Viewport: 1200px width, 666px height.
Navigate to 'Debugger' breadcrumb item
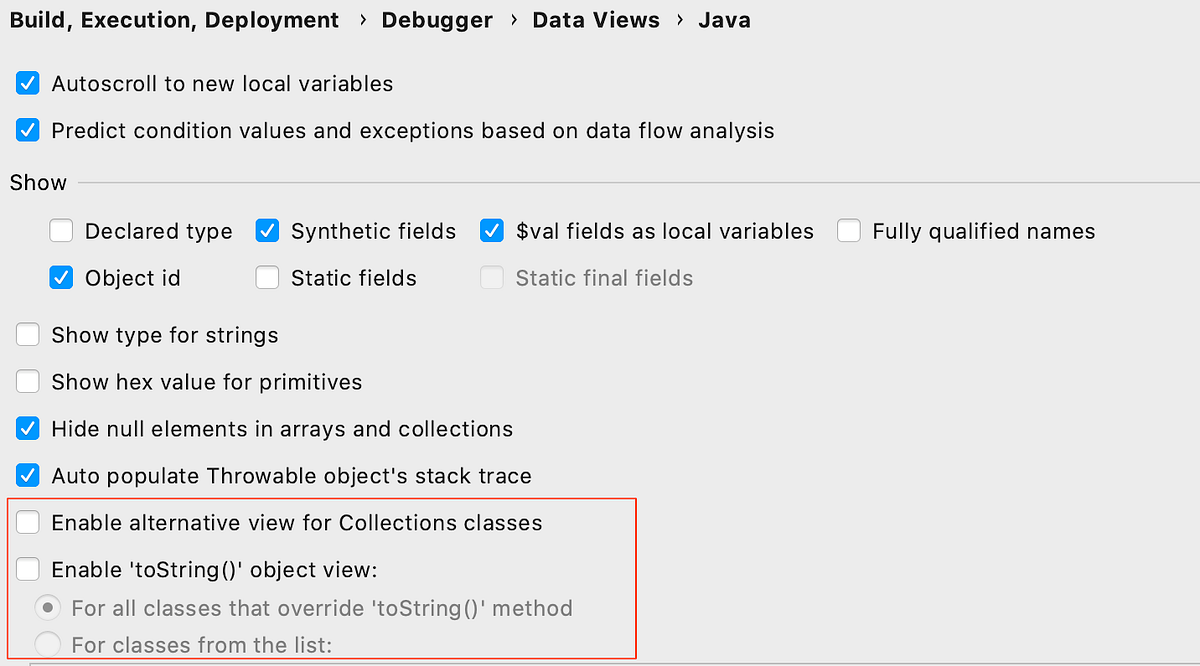[x=437, y=19]
